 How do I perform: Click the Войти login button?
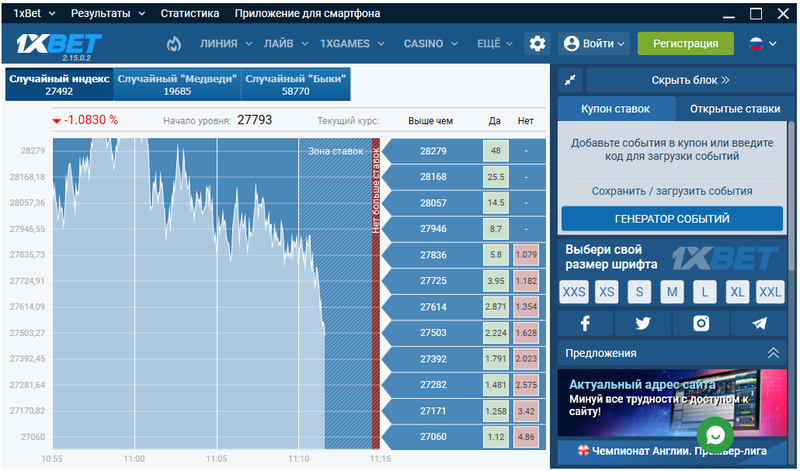(594, 44)
